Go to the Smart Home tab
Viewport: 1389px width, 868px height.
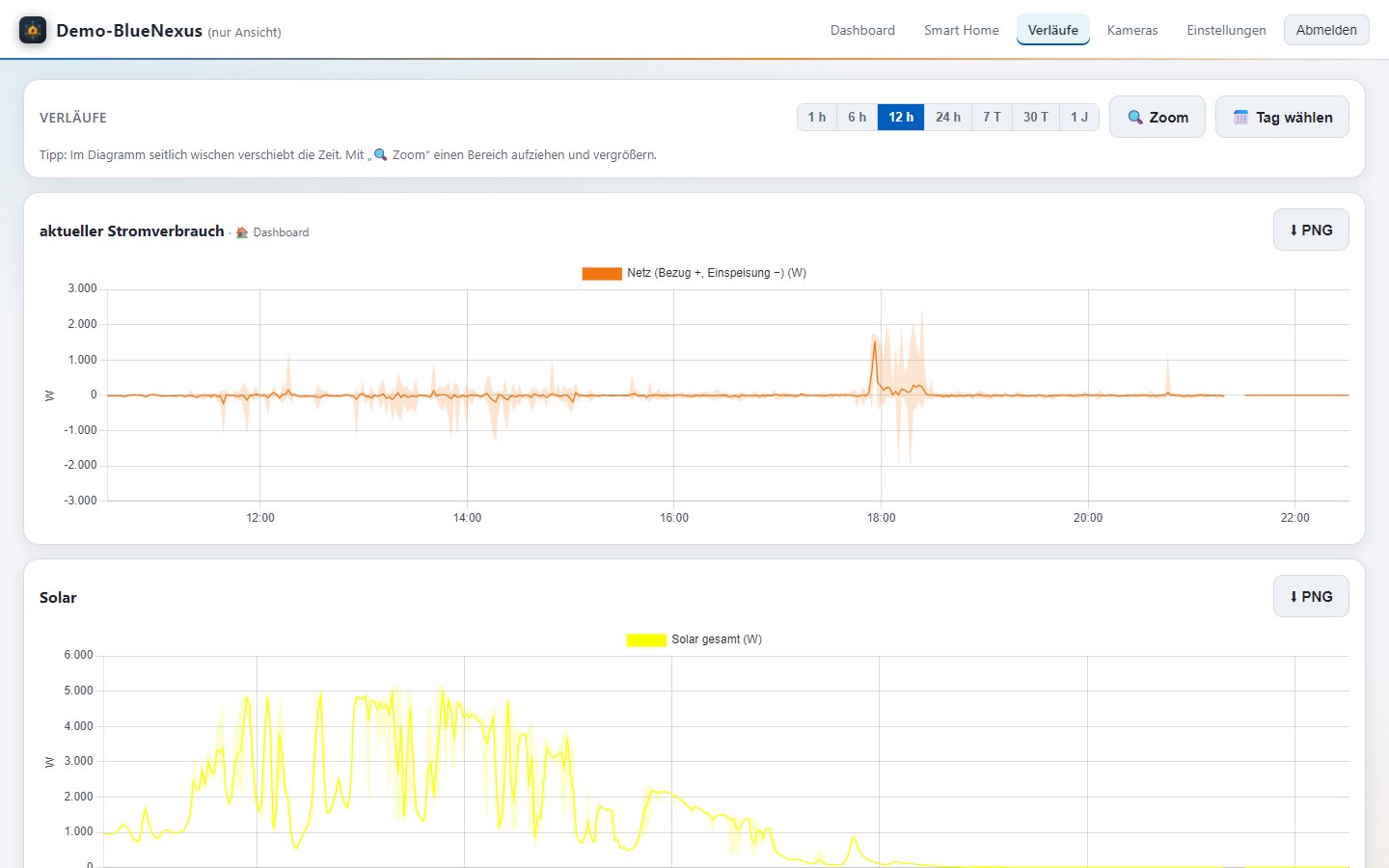(961, 30)
